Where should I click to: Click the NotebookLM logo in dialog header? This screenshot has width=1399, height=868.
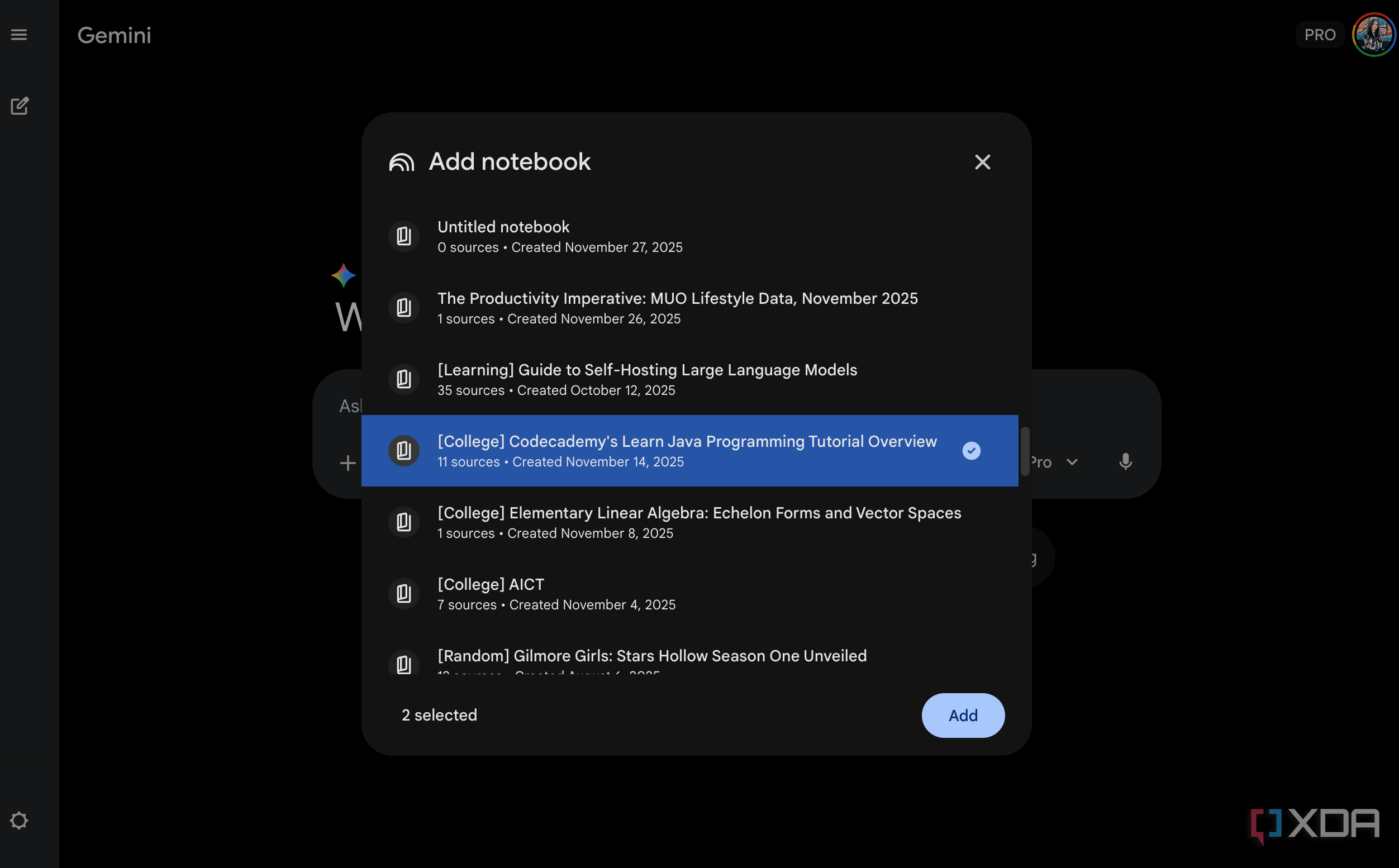[401, 162]
